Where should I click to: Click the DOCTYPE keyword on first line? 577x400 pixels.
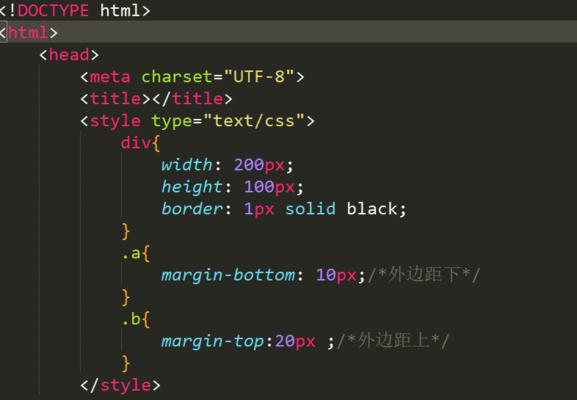coord(53,10)
